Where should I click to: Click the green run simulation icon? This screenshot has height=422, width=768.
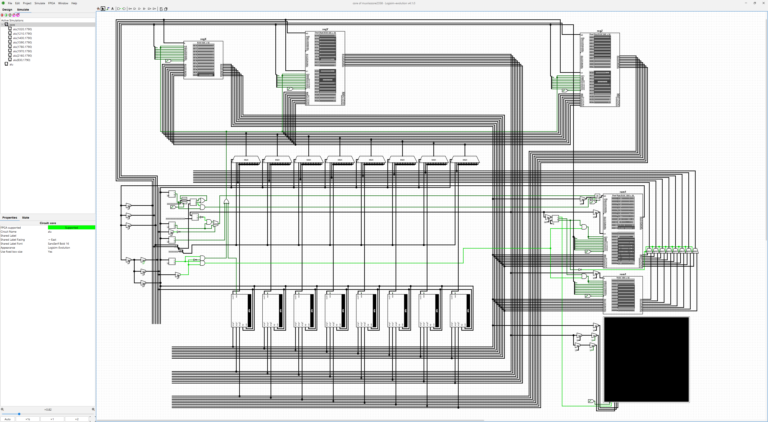tap(6, 15)
